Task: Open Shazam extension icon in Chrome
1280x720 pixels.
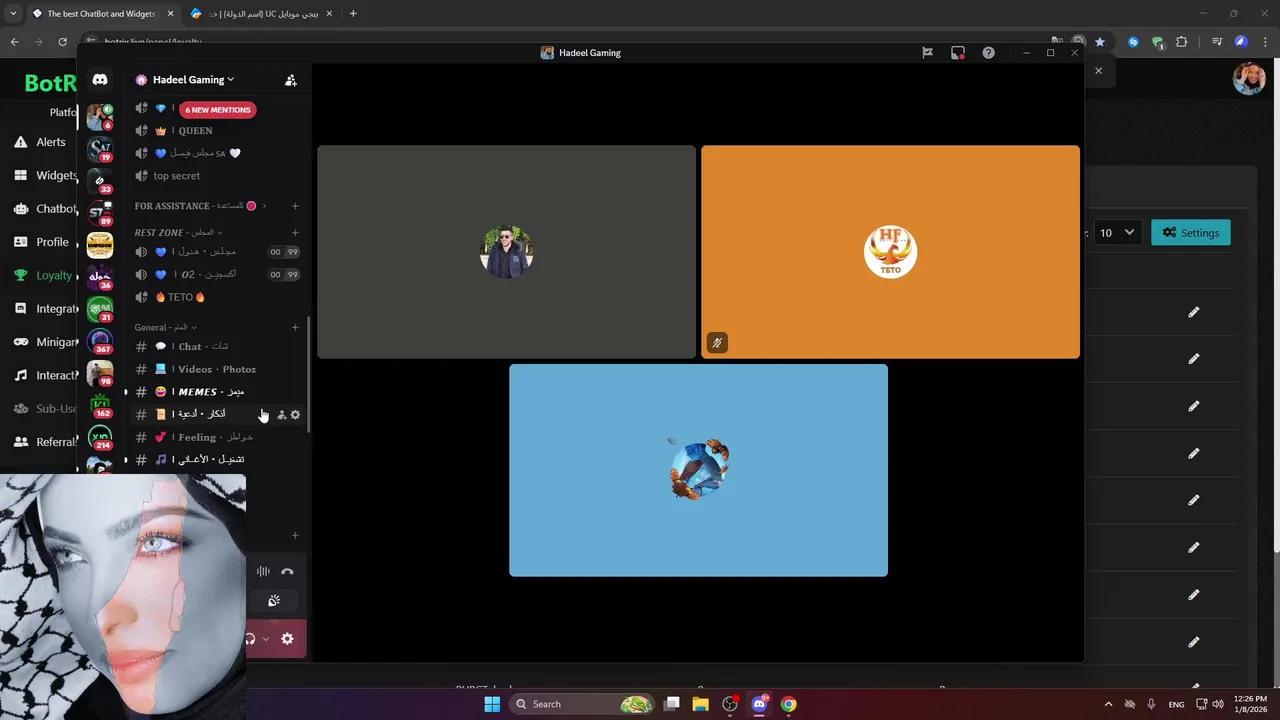Action: tap(1133, 42)
